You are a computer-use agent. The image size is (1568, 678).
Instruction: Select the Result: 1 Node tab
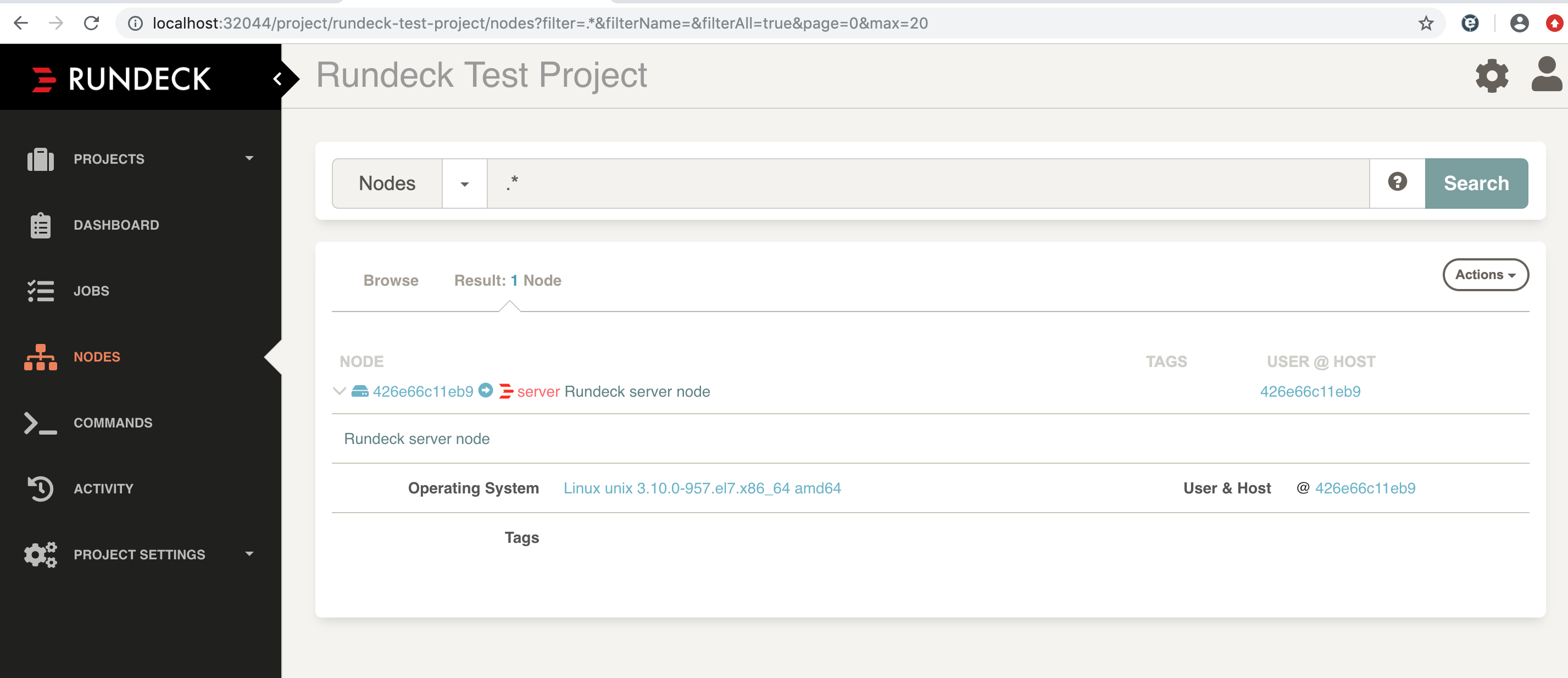click(507, 281)
